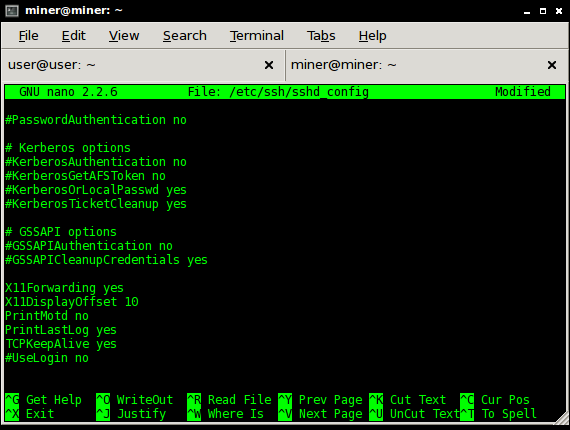Open the Tabs menu

coord(321,36)
